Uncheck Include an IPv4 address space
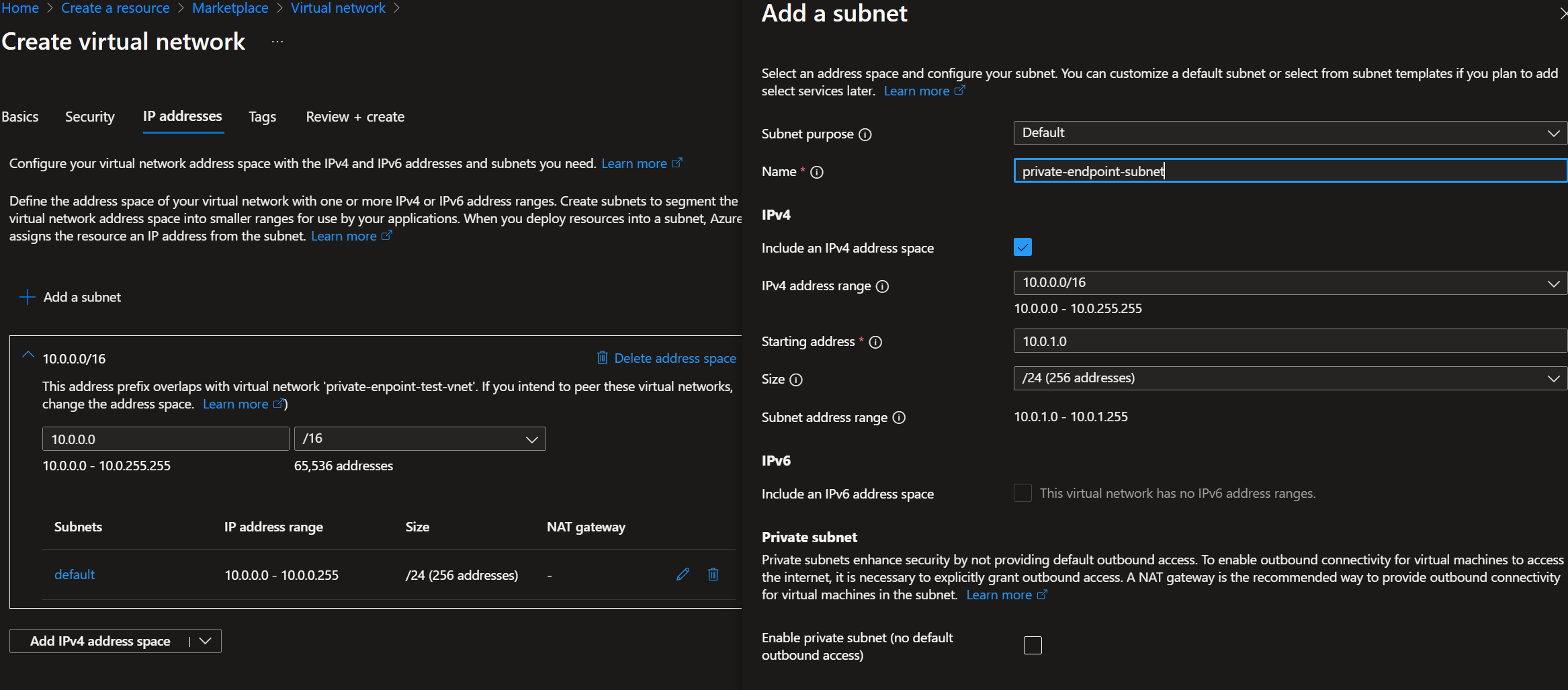This screenshot has height=690, width=1568. pos(1022,247)
